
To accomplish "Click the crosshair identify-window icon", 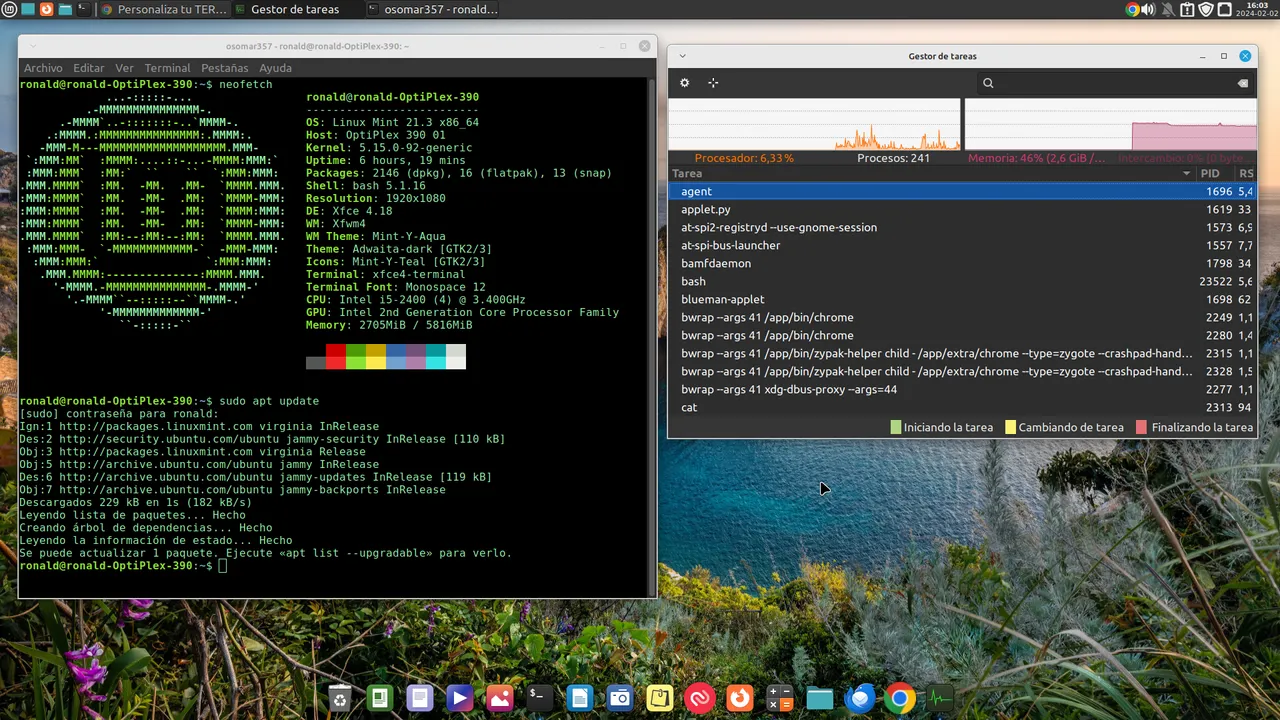I will 713,83.
